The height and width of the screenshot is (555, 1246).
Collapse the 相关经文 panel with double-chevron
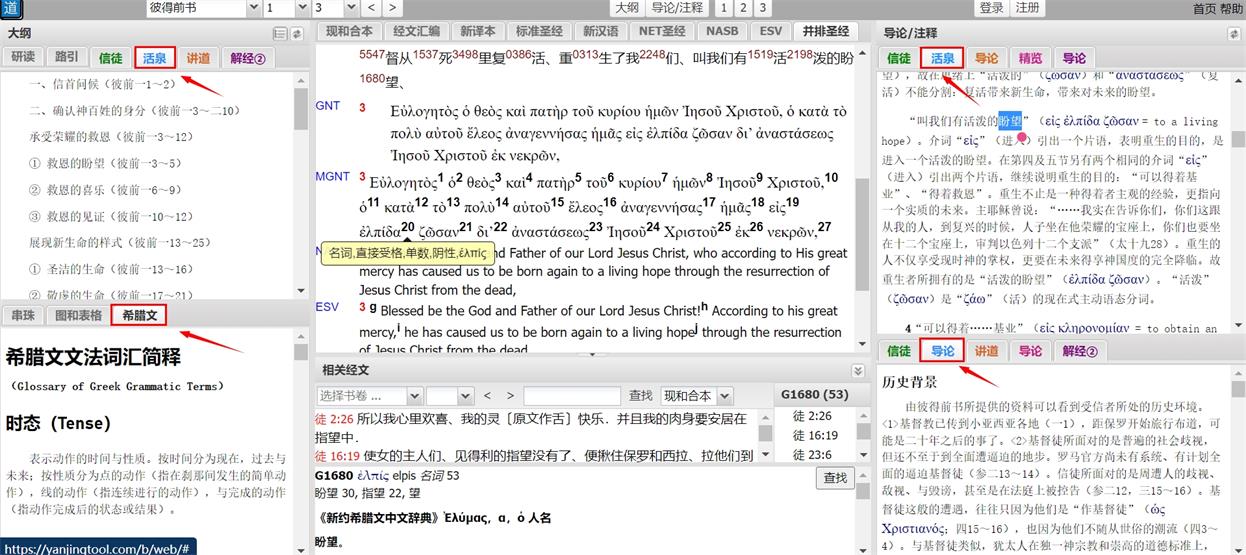[856, 370]
